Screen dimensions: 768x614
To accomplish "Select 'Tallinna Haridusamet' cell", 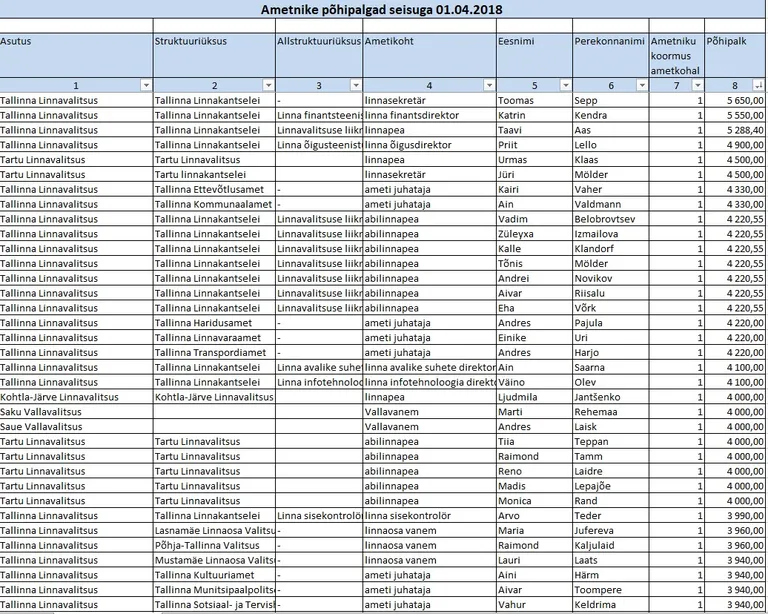I will (x=215, y=323).
